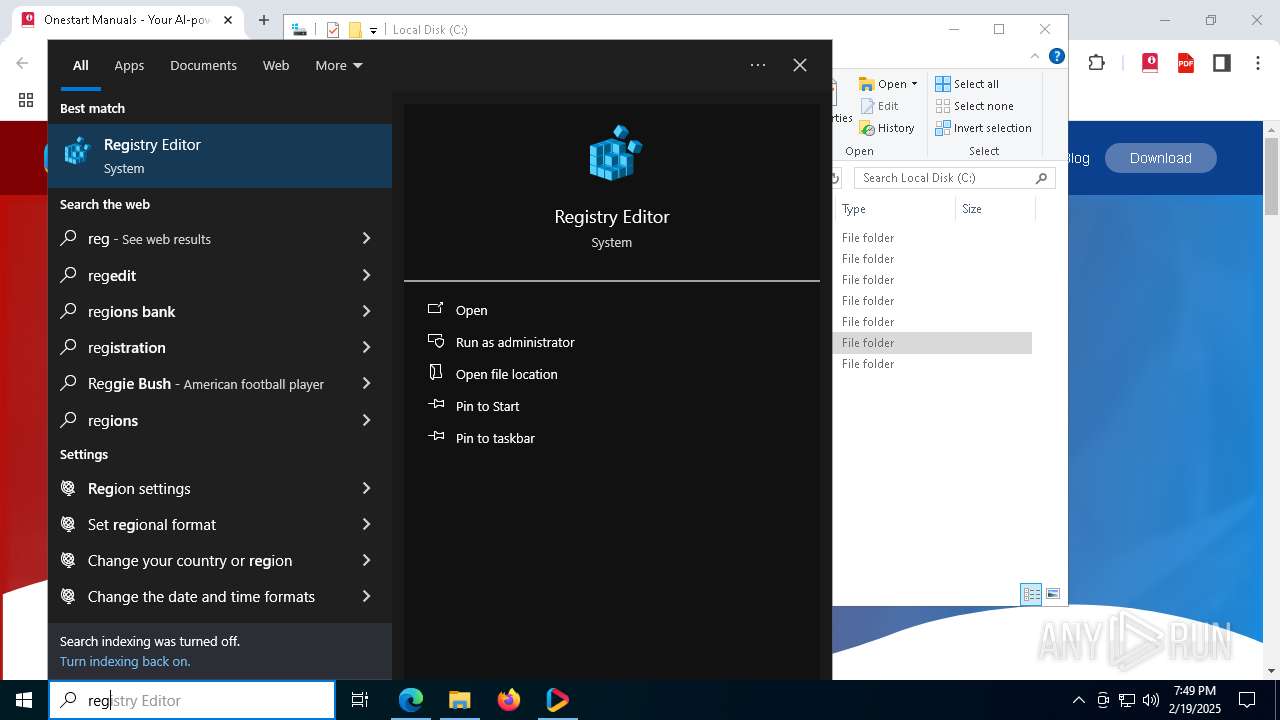
Task: Open new browser tab with plus button
Action: tap(264, 20)
